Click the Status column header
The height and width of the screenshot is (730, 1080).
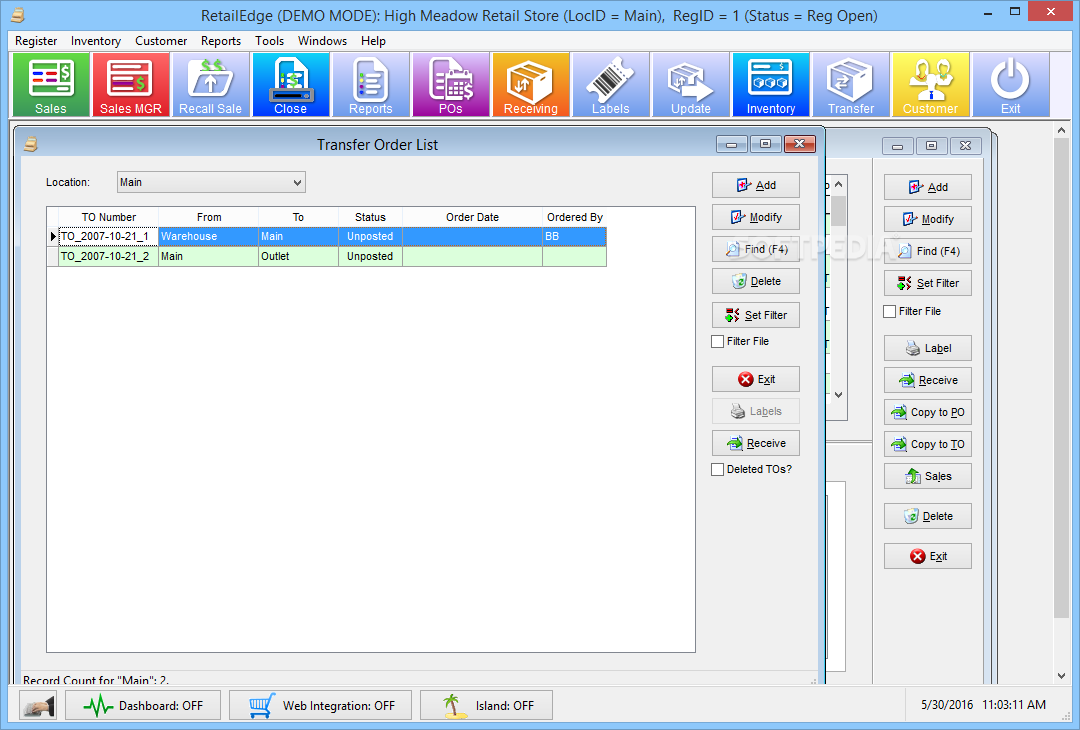pos(371,217)
